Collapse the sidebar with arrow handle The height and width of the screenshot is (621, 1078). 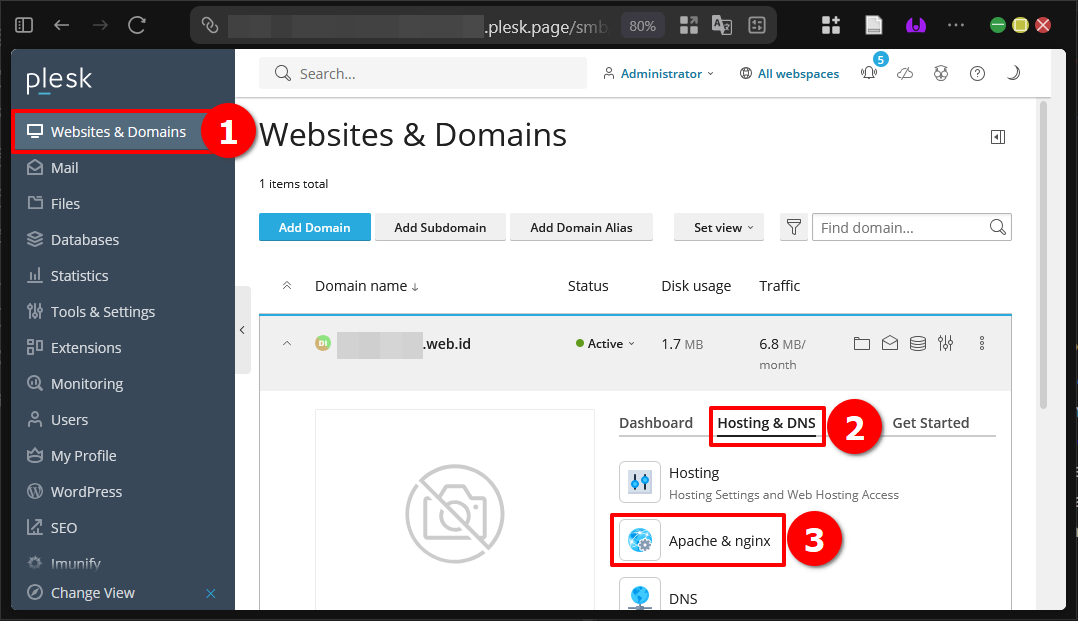(242, 330)
